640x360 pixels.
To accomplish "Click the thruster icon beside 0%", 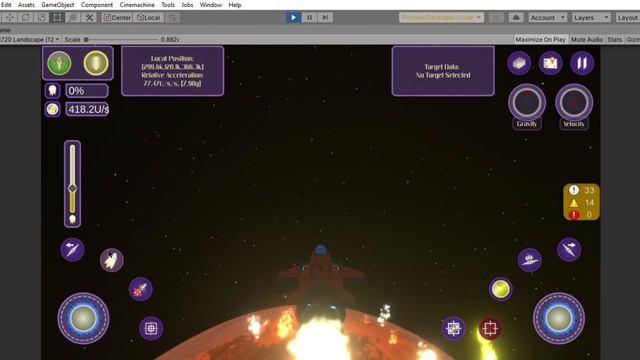I will (x=53, y=91).
